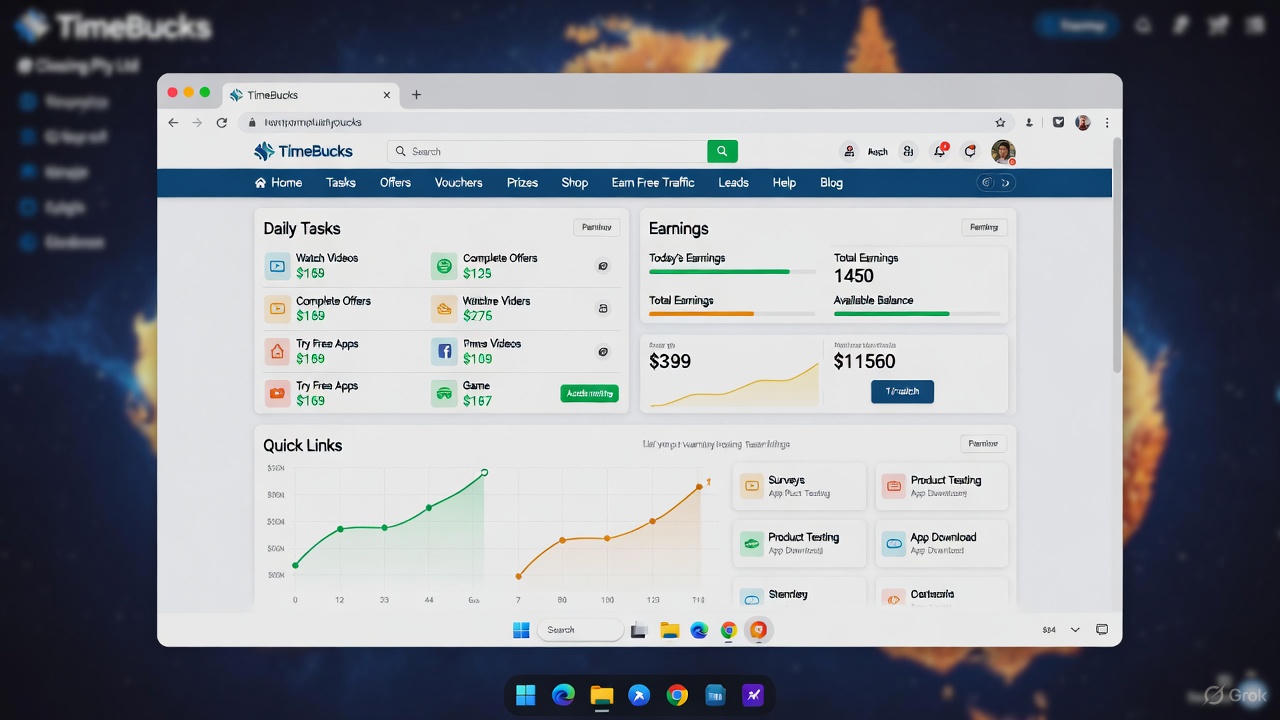Flip the pill toggle at the navigation bar's right end

tap(995, 183)
